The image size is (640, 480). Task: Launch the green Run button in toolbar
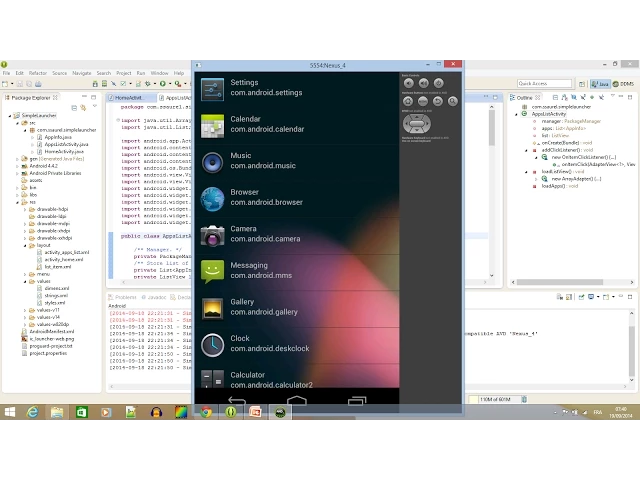162,84
